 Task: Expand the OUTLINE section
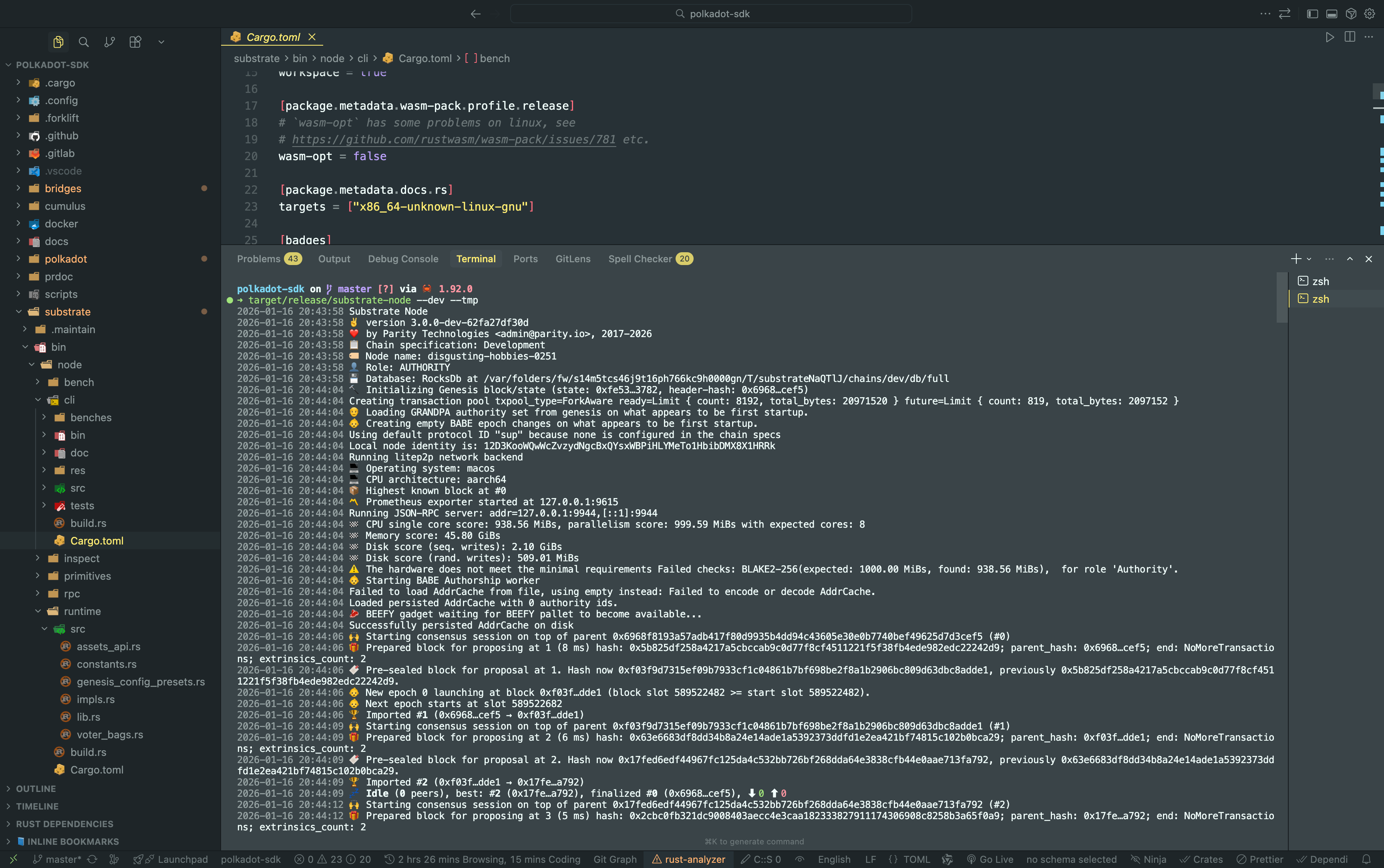tap(36, 789)
